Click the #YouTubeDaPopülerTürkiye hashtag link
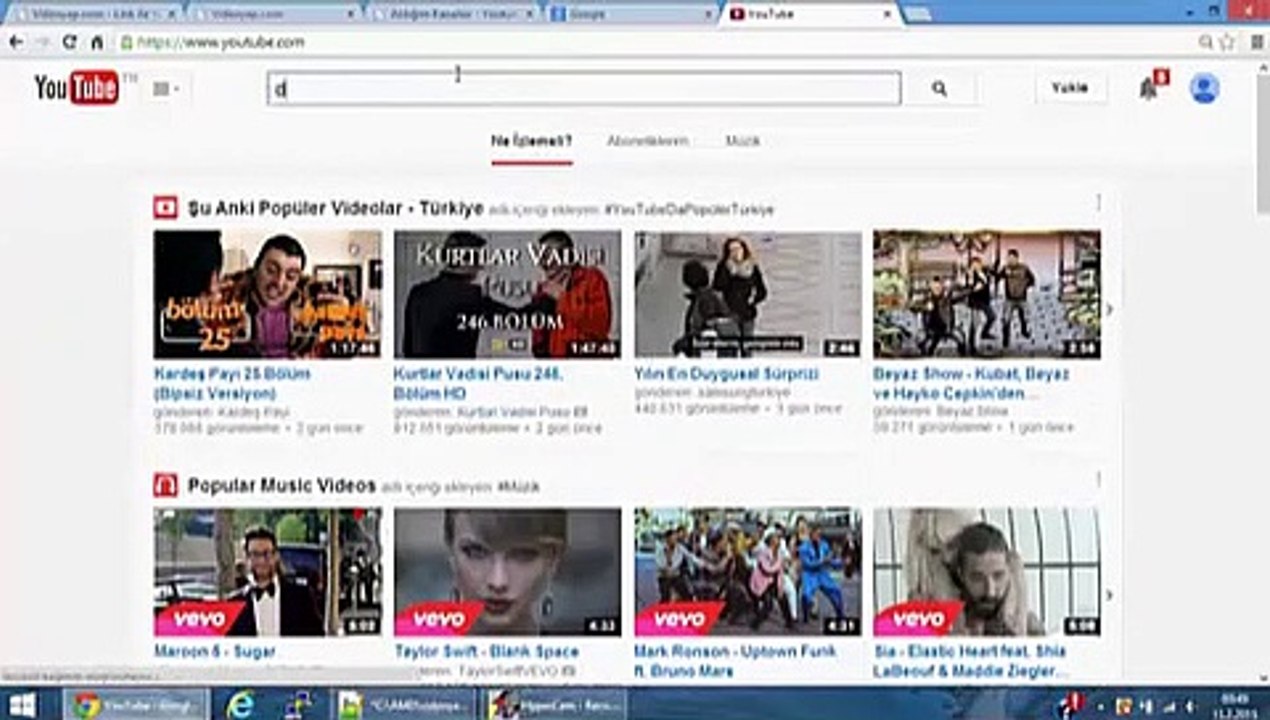 689,210
